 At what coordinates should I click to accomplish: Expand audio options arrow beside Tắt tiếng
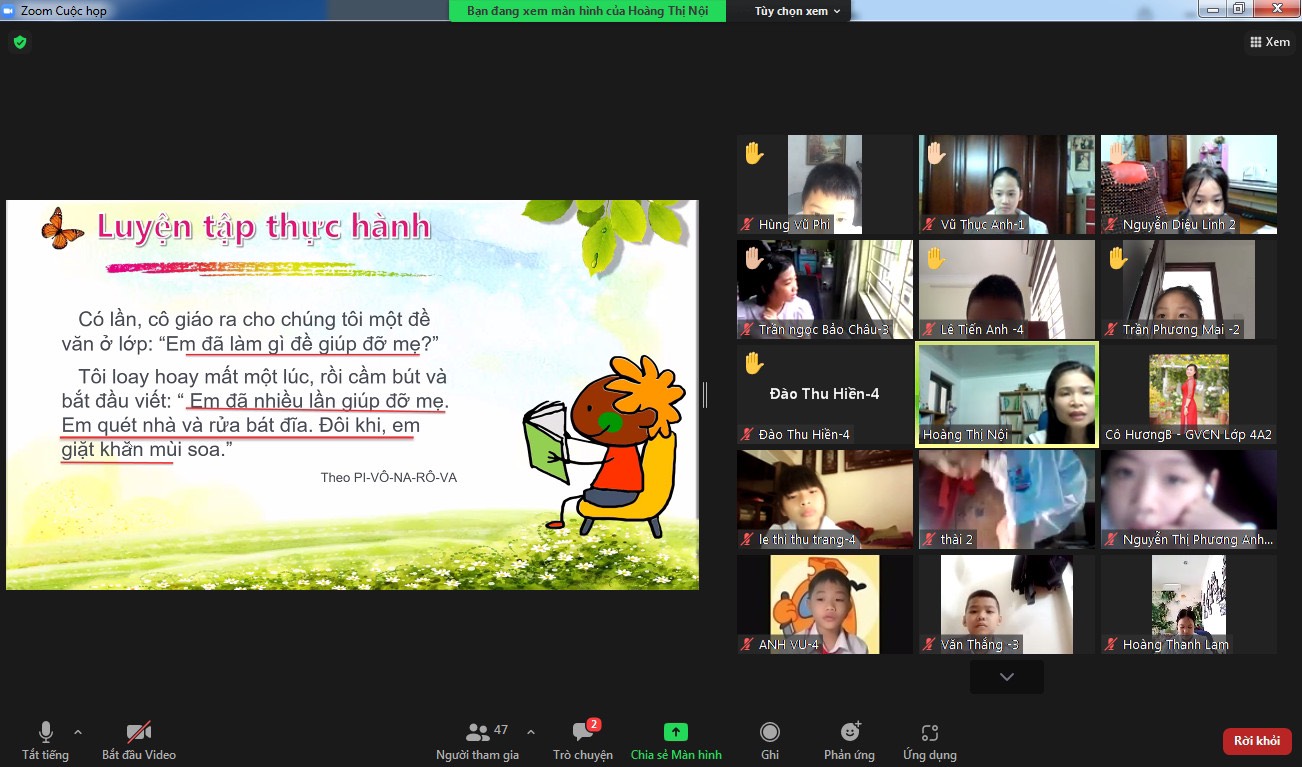pyautogui.click(x=78, y=731)
